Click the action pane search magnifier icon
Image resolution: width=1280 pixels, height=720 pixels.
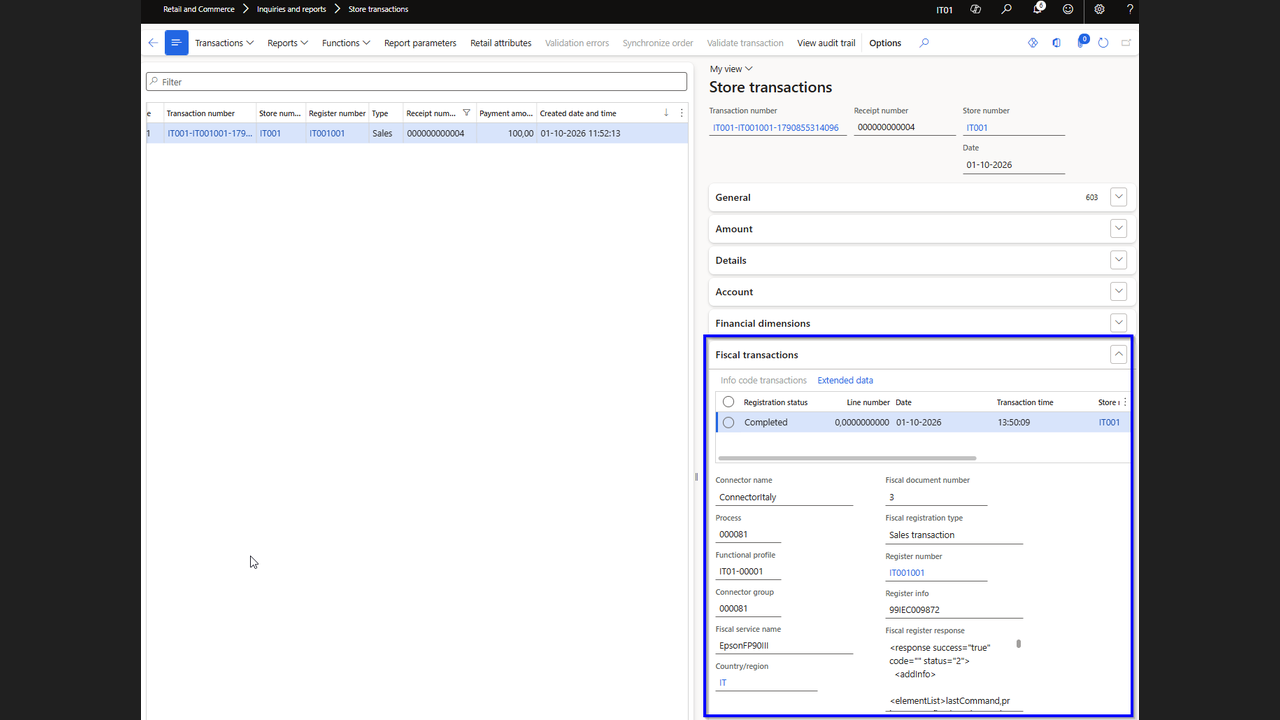tap(924, 43)
